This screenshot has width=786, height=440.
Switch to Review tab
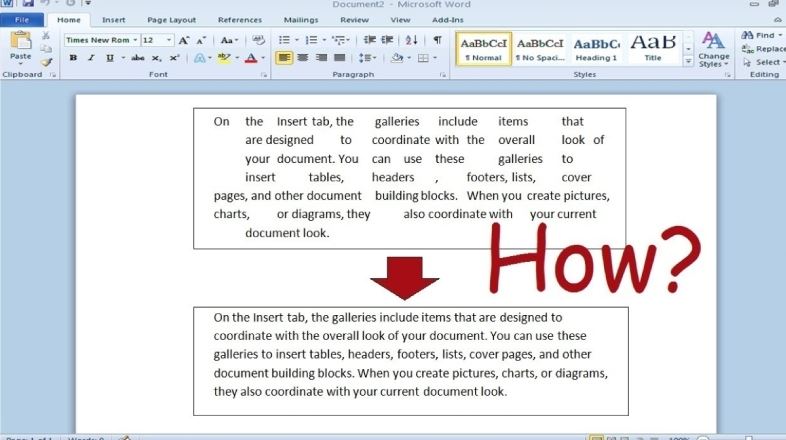coord(354,20)
